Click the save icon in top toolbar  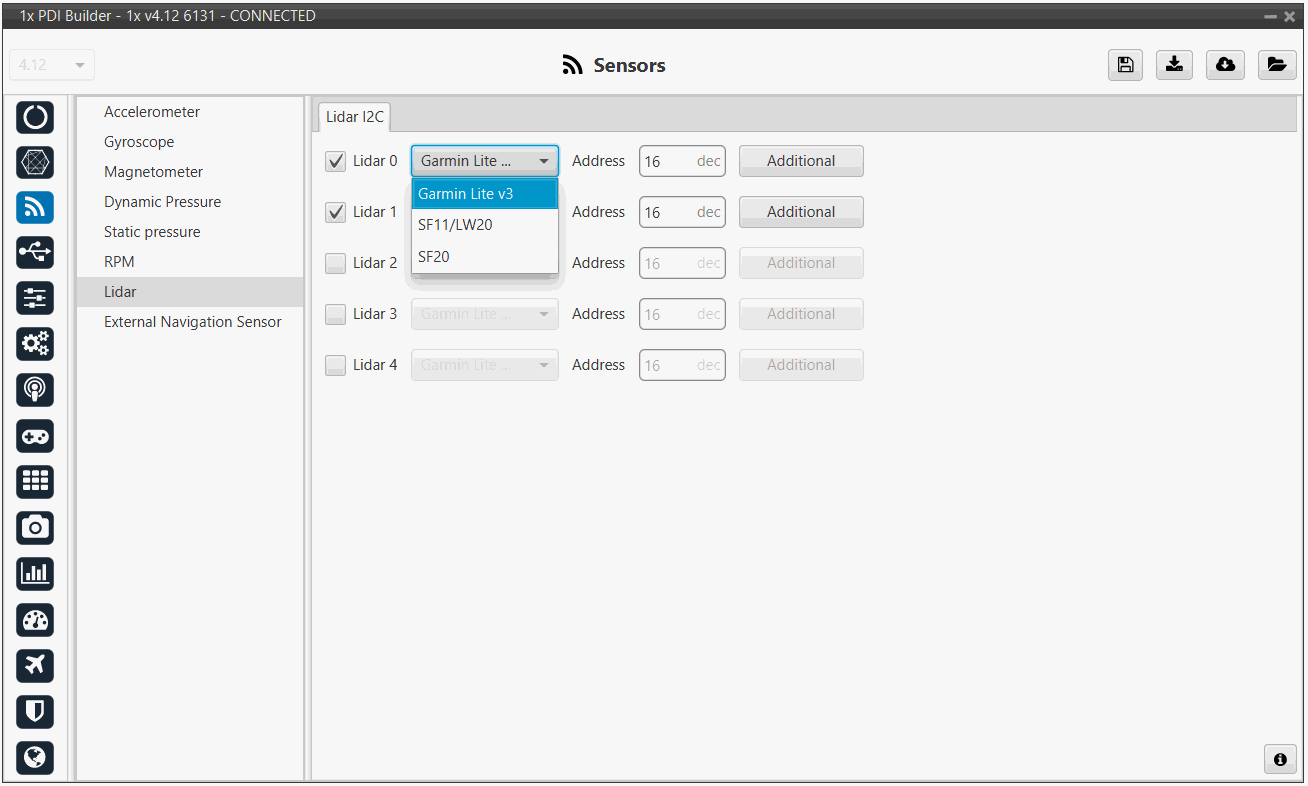tap(1125, 65)
